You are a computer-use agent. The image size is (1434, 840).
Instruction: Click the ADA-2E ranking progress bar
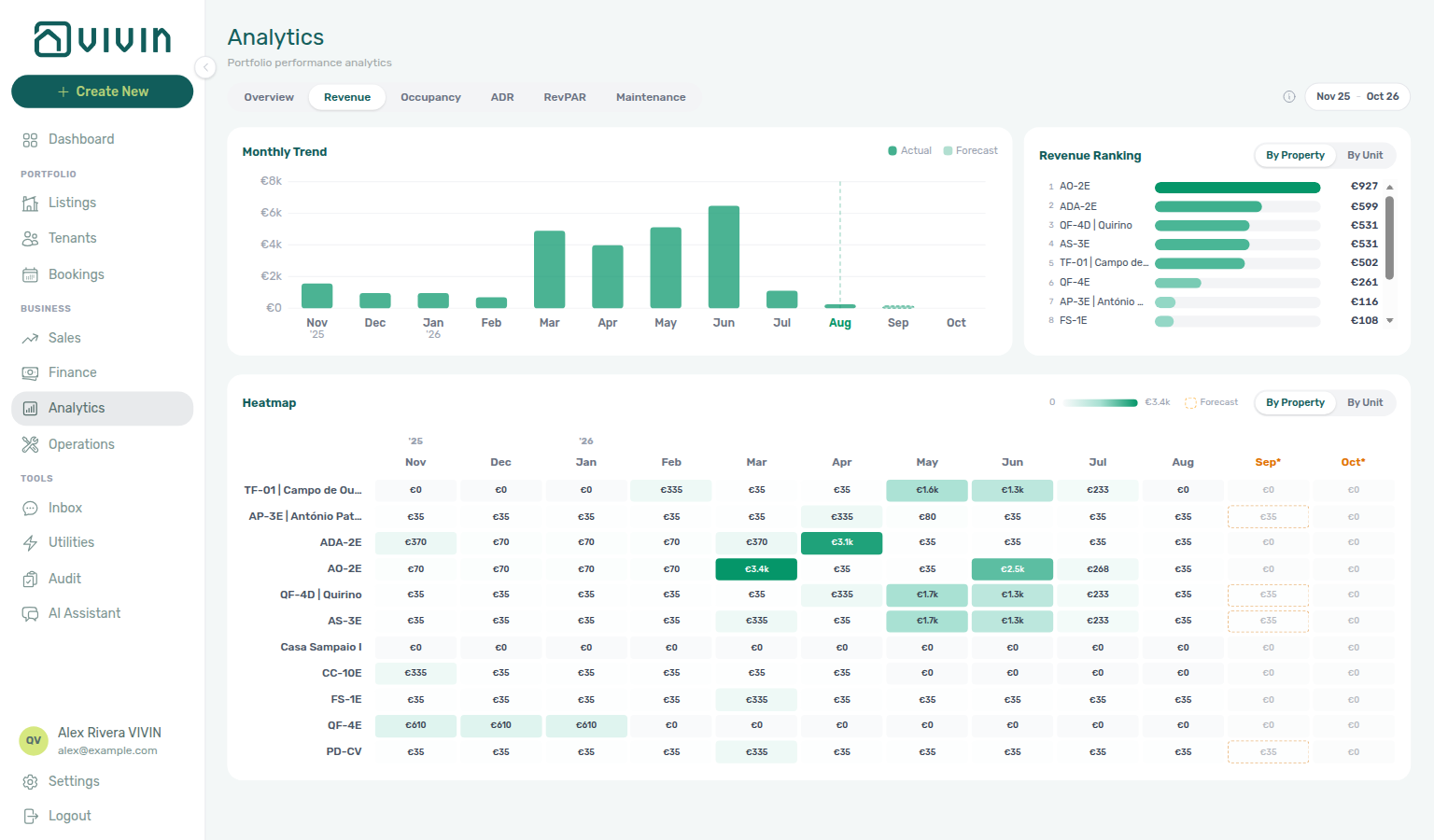coord(1237,206)
